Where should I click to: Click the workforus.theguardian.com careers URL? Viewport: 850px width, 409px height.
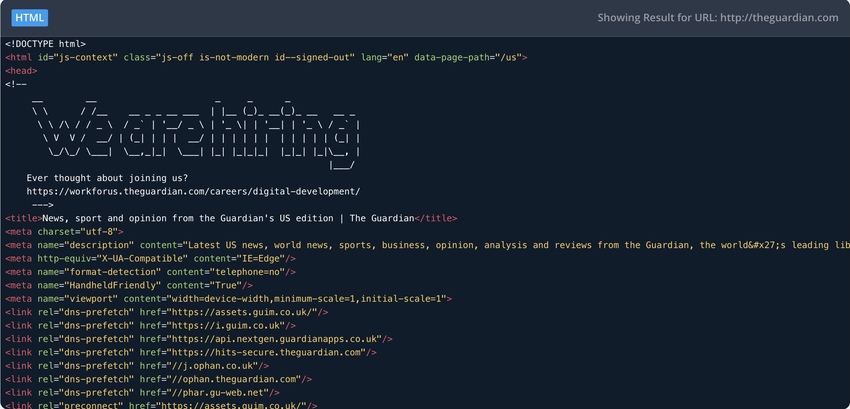click(x=193, y=191)
